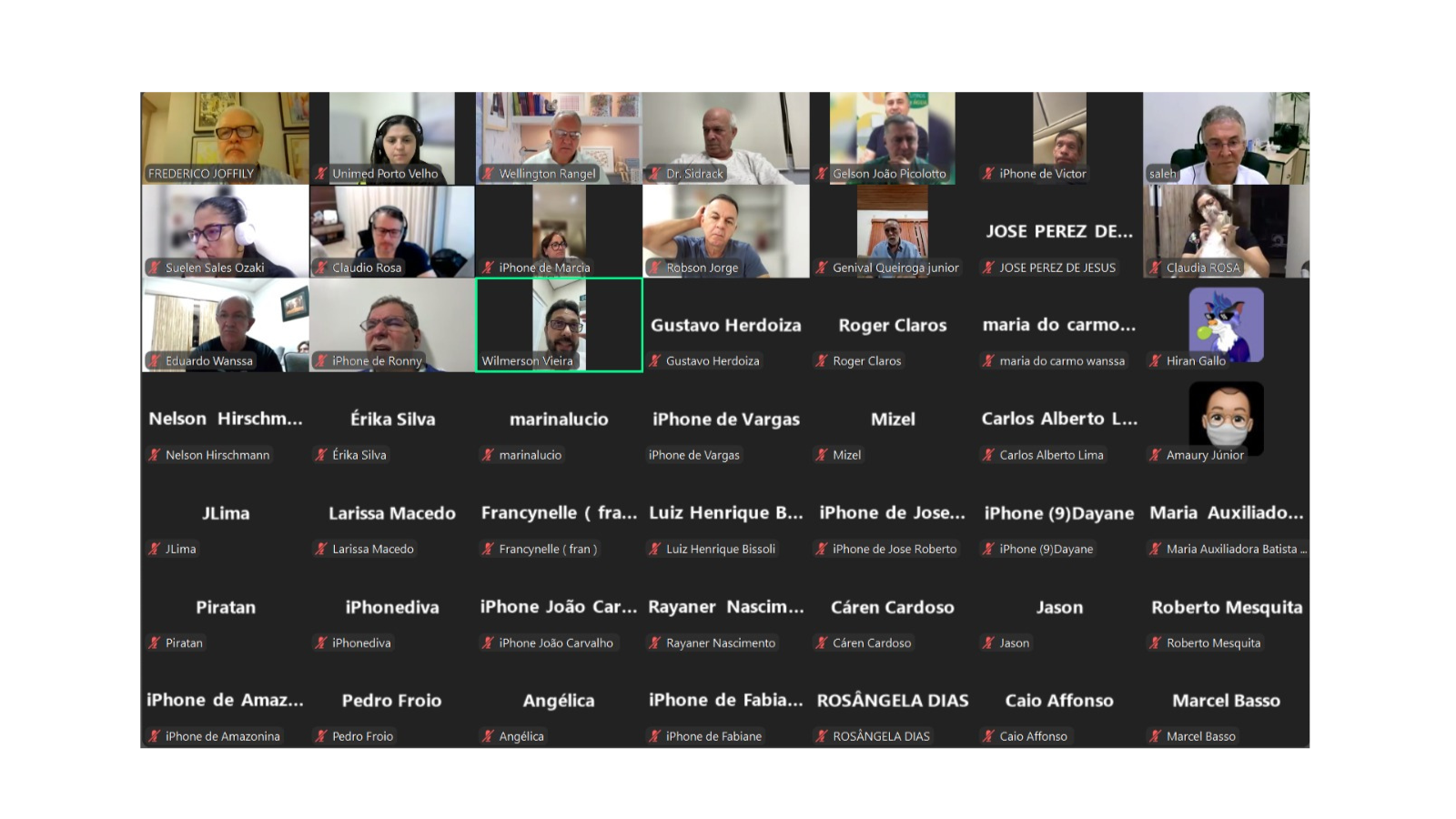Click the large 'Marcel Basso' name text
This screenshot has width=1456, height=819.
pyautogui.click(x=1227, y=701)
